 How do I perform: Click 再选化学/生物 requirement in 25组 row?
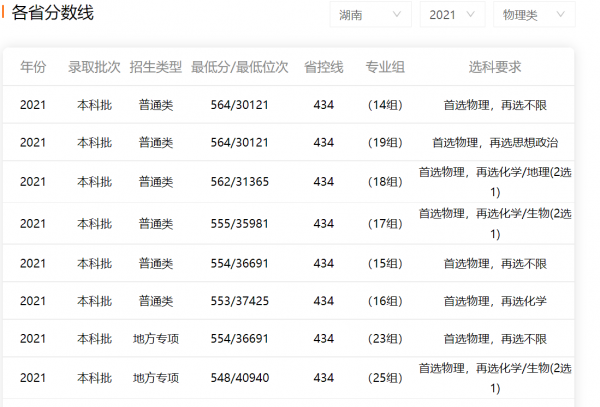pos(495,378)
